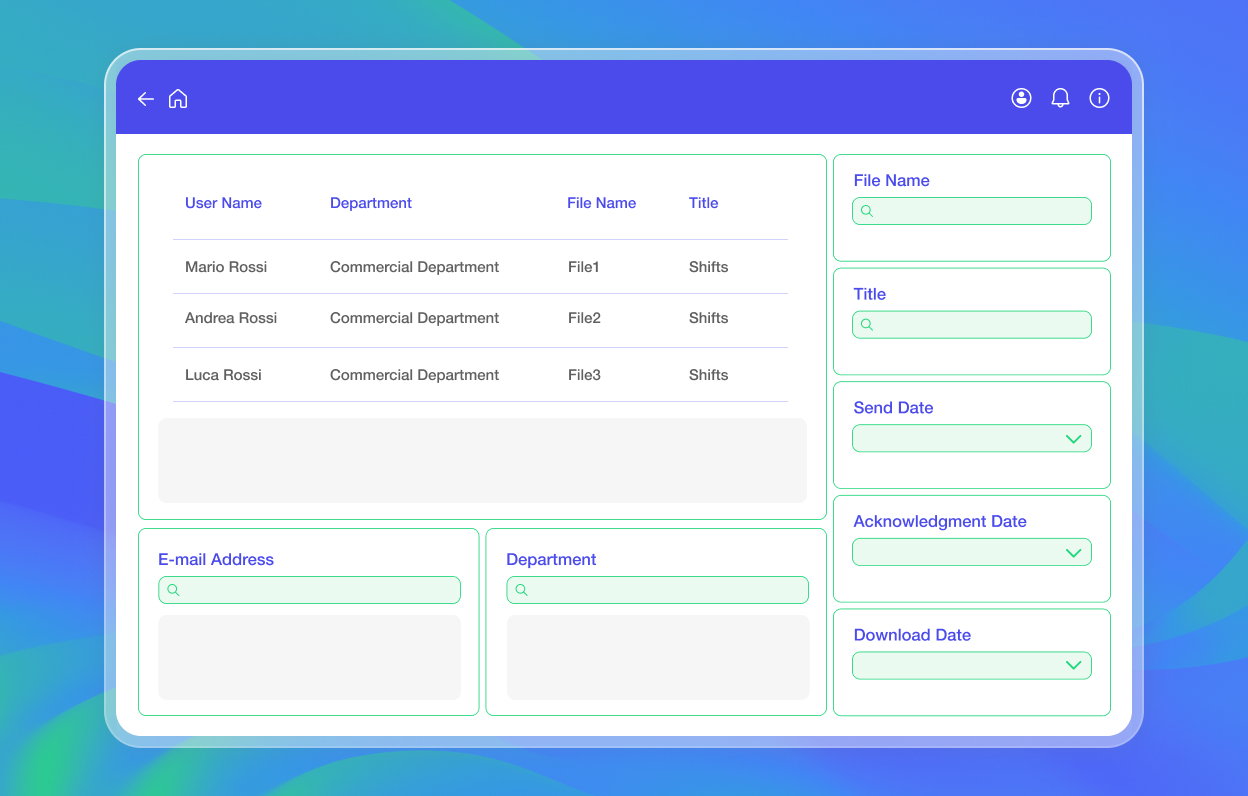Click the info icon in header

[x=1099, y=98]
